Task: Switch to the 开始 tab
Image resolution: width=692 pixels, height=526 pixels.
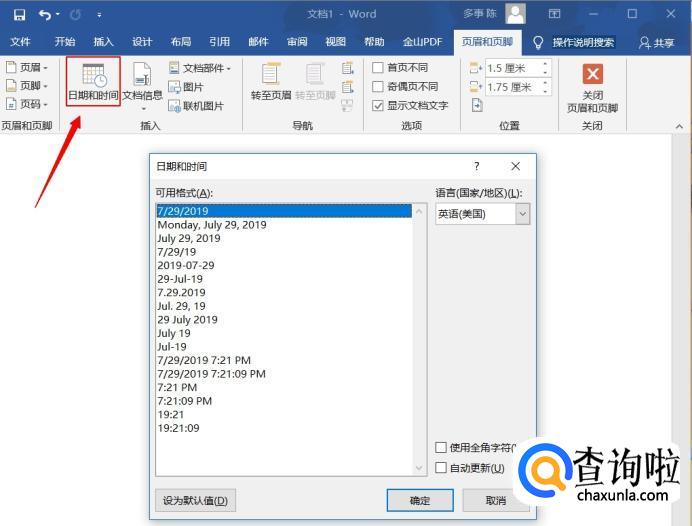Action: coord(65,42)
